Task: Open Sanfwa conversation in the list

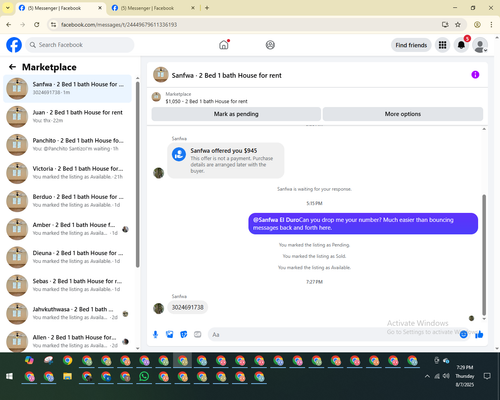Action: (67, 89)
